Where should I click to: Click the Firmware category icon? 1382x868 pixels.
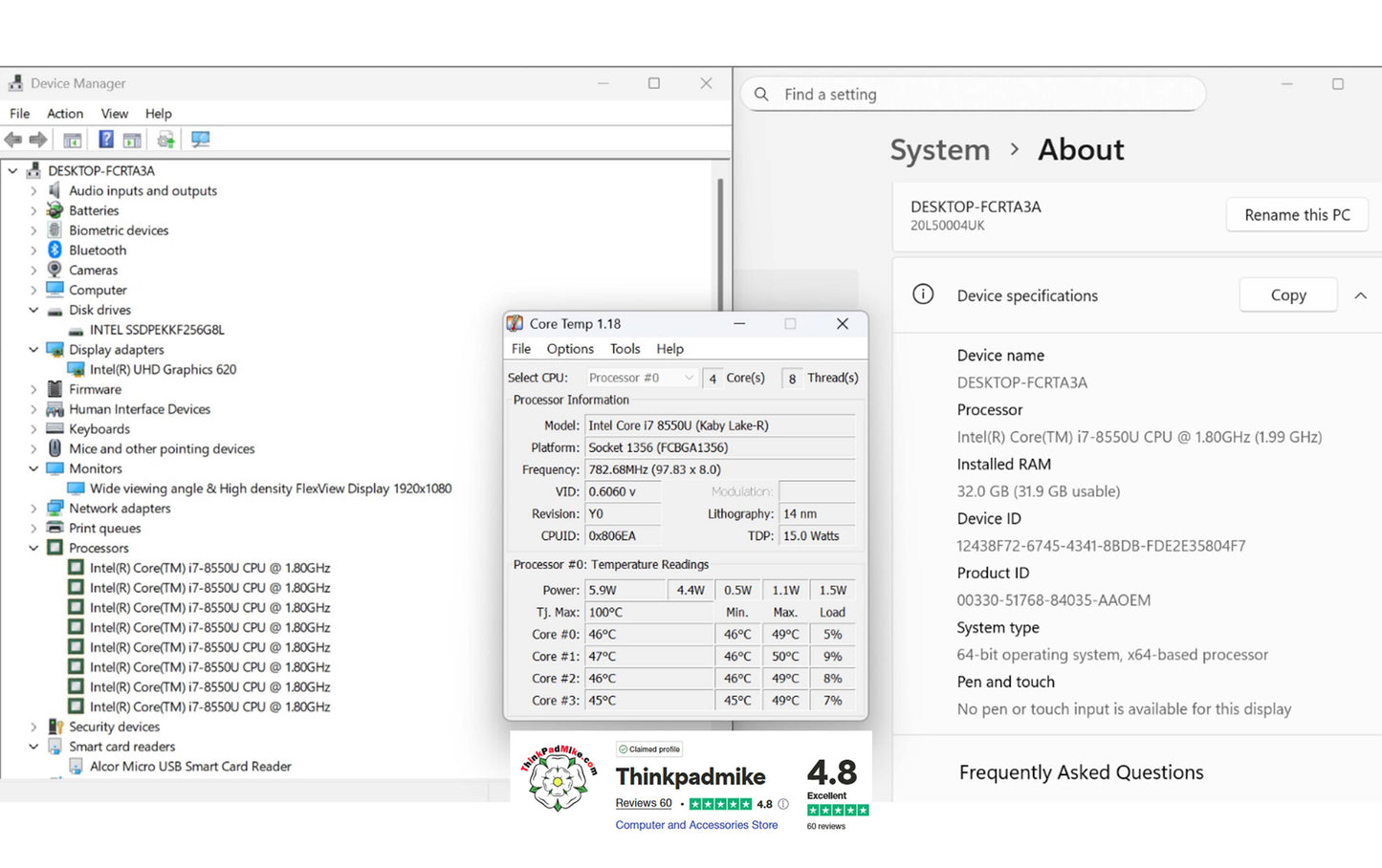[55, 389]
